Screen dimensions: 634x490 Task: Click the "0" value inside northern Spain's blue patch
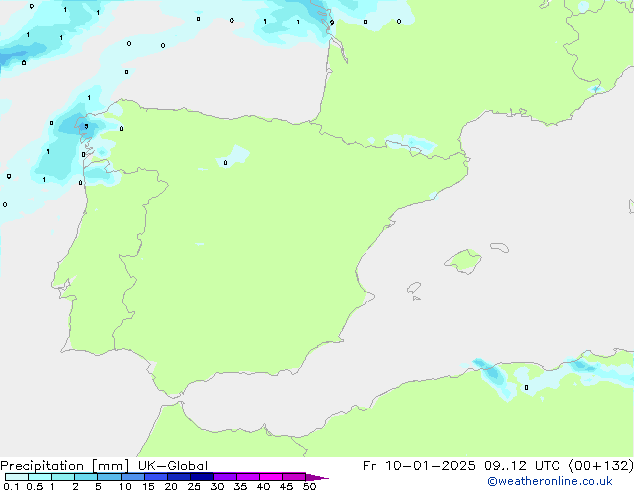225,163
